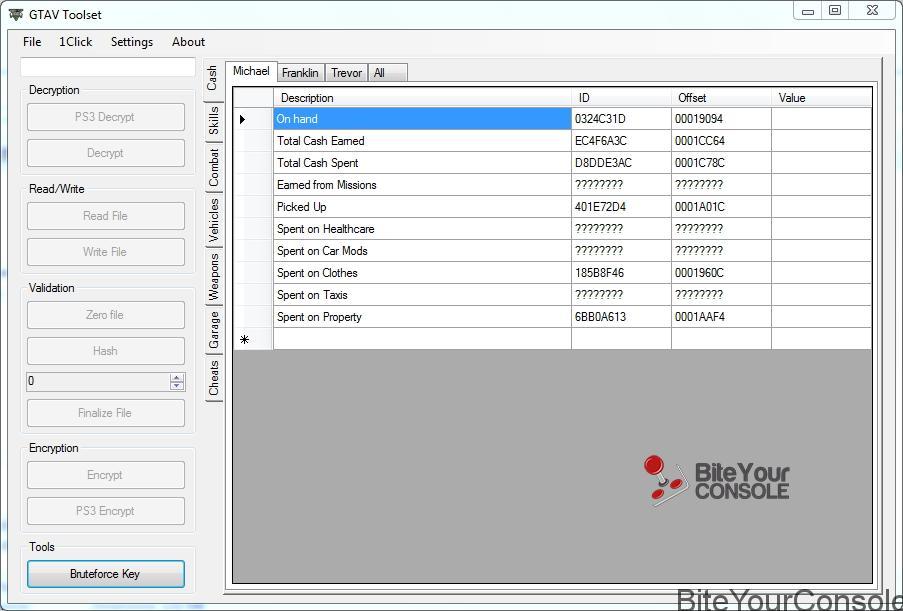
Task: Click the Offset cell 0001CC64
Action: point(721,141)
